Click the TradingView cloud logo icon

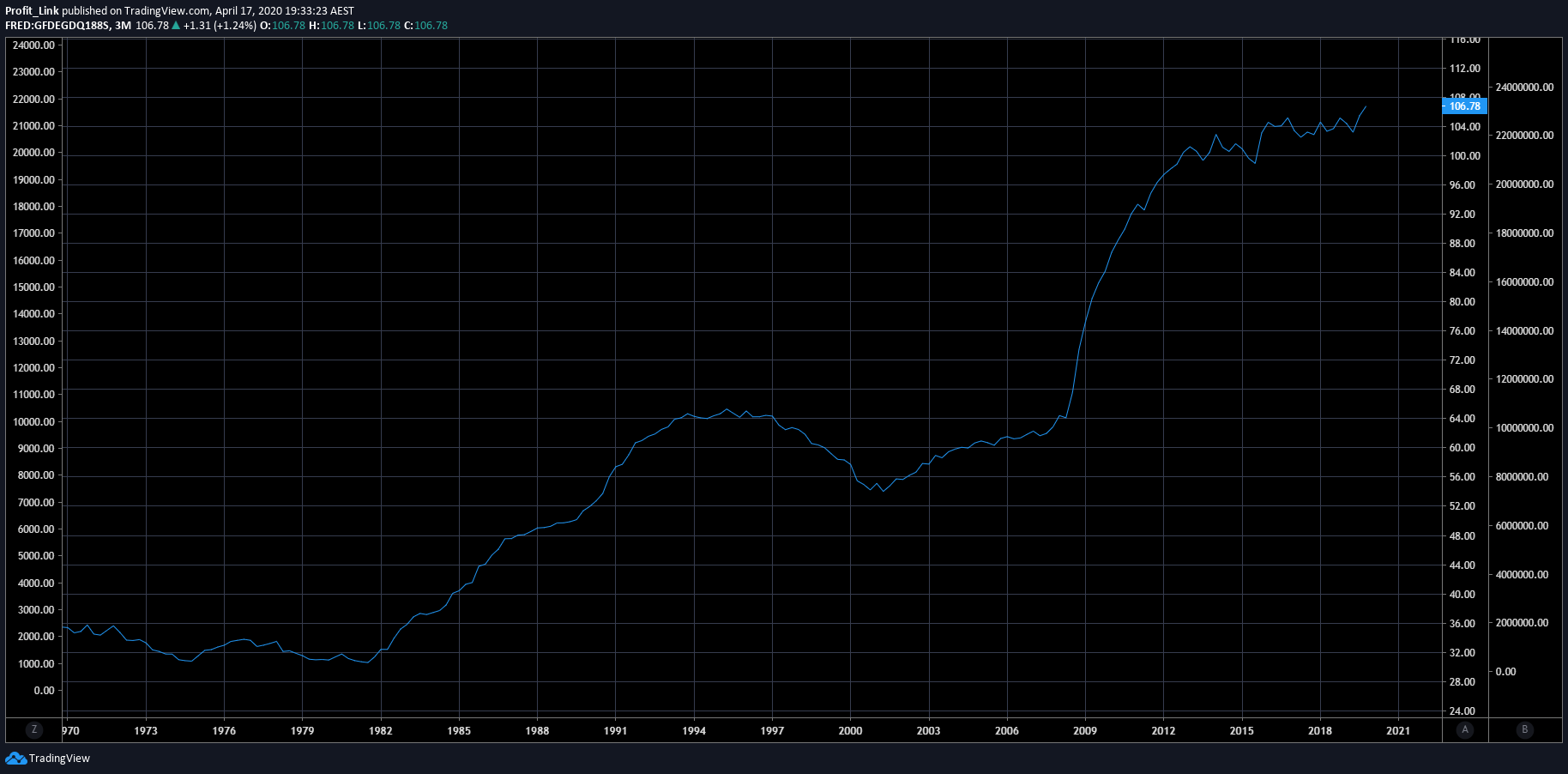pos(15,759)
